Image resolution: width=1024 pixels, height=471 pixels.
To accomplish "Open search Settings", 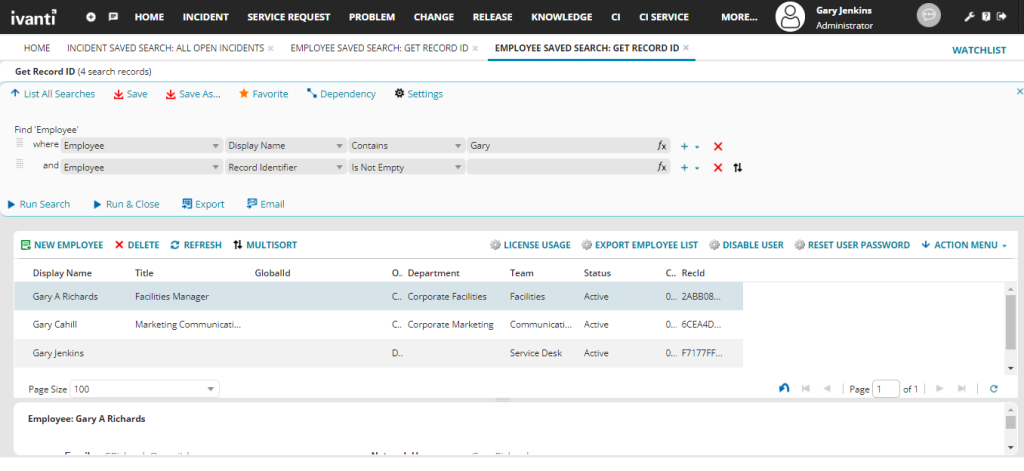I will coord(419,94).
